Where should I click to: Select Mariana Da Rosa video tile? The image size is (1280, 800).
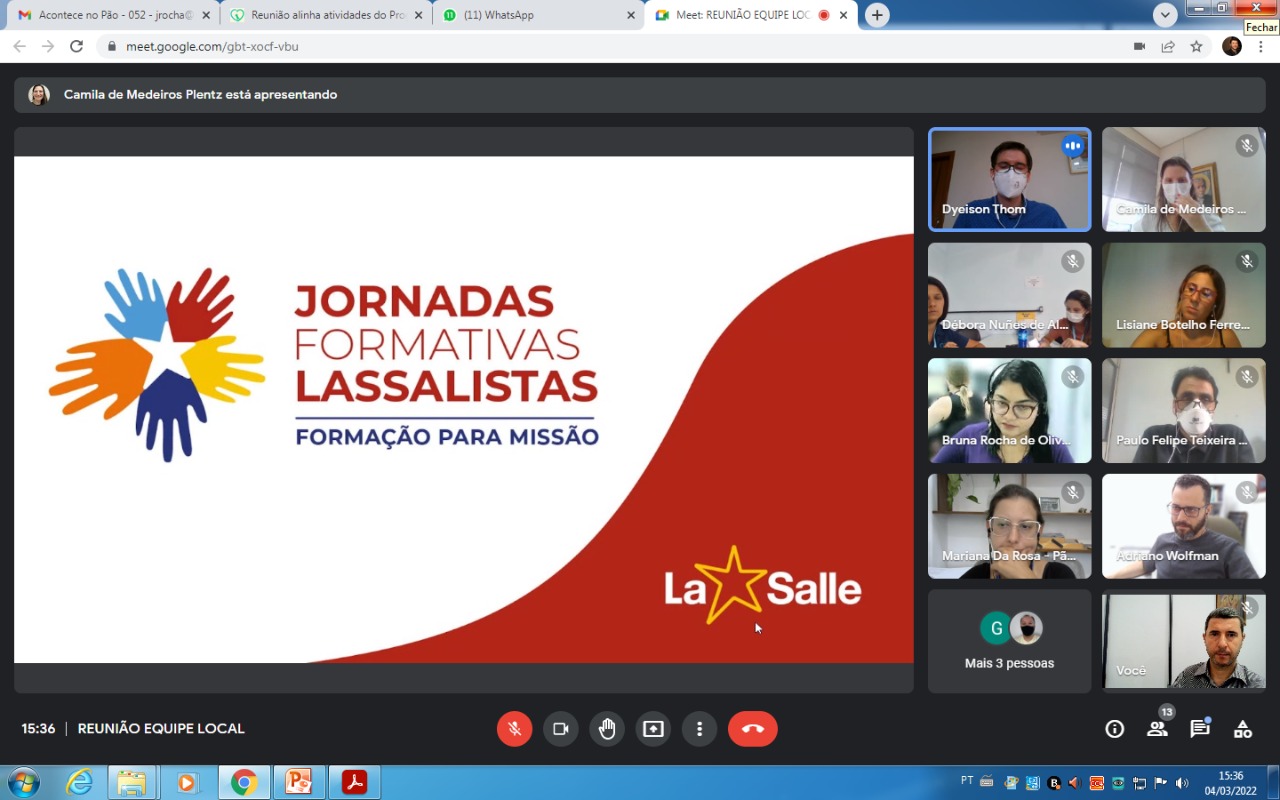(x=1010, y=526)
